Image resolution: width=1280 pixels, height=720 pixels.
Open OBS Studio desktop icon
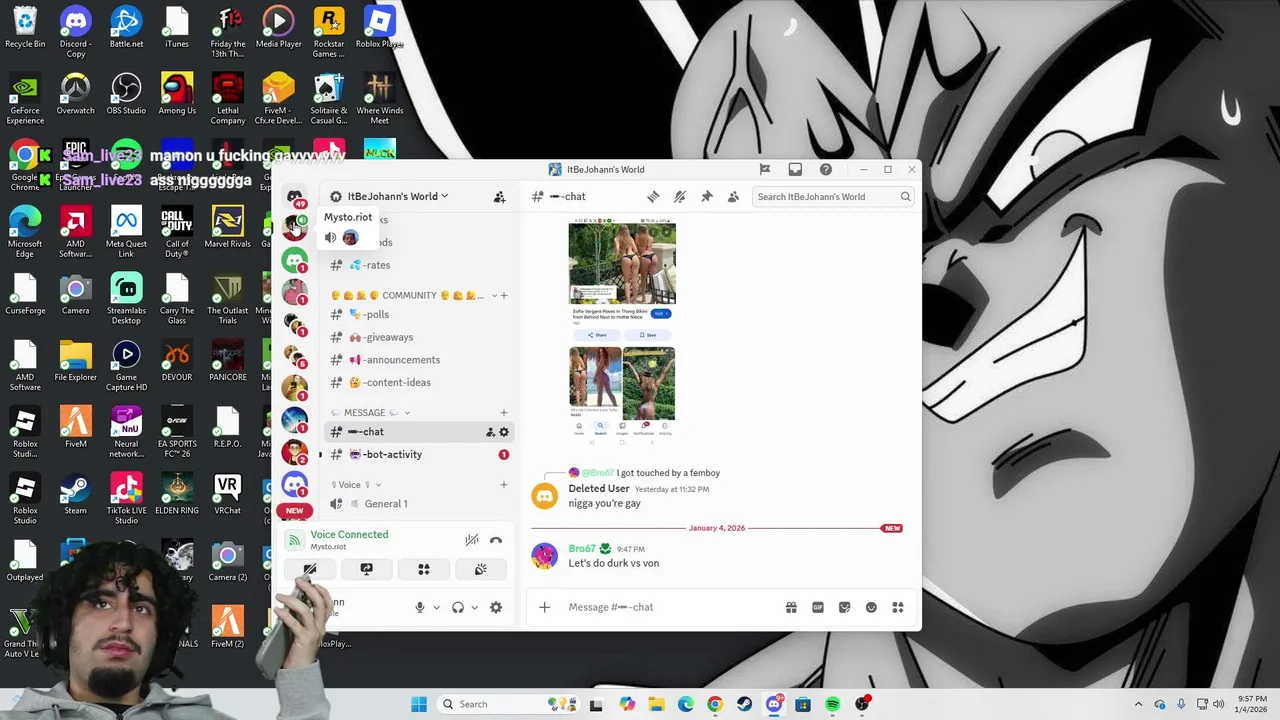click(126, 95)
